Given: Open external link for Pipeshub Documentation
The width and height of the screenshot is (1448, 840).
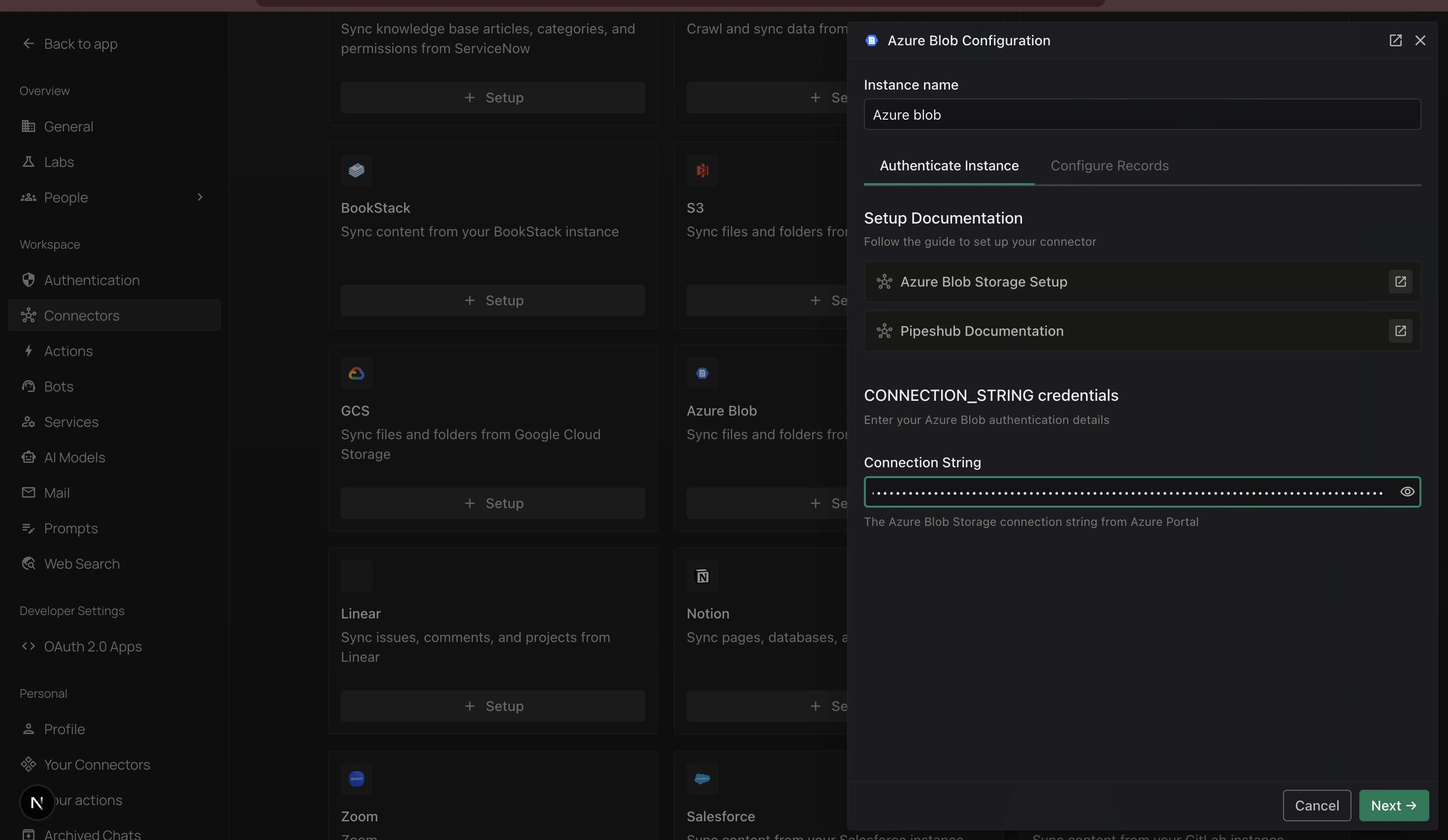Looking at the screenshot, I should coord(1400,331).
